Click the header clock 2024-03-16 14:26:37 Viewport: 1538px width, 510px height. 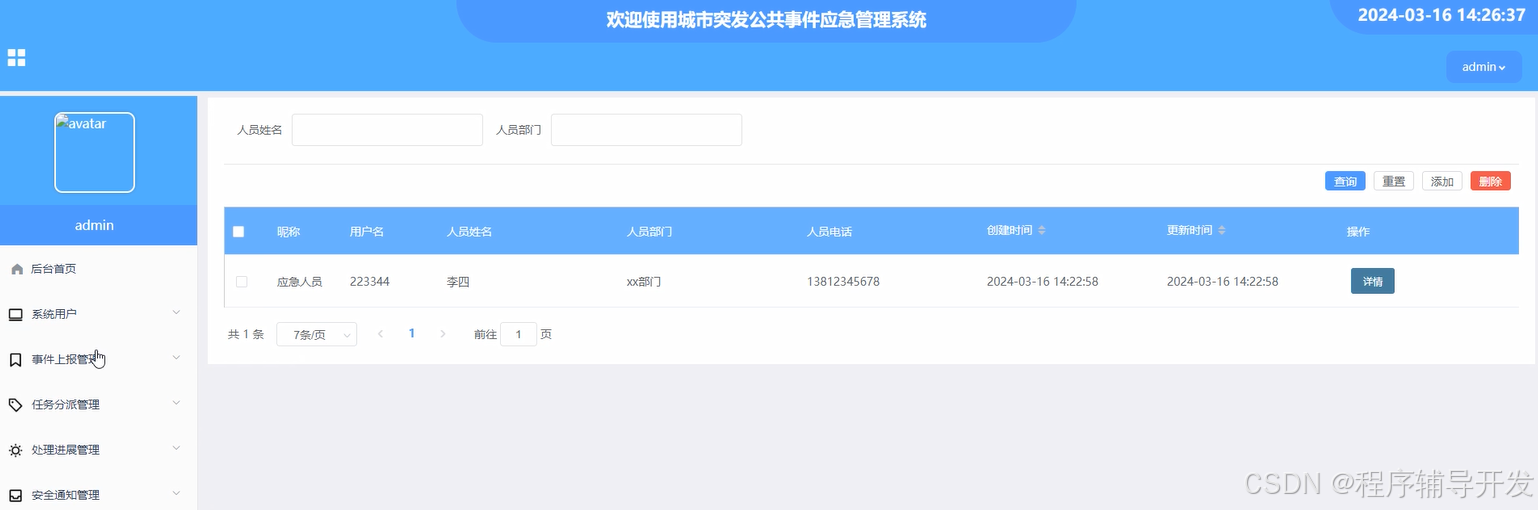1441,15
